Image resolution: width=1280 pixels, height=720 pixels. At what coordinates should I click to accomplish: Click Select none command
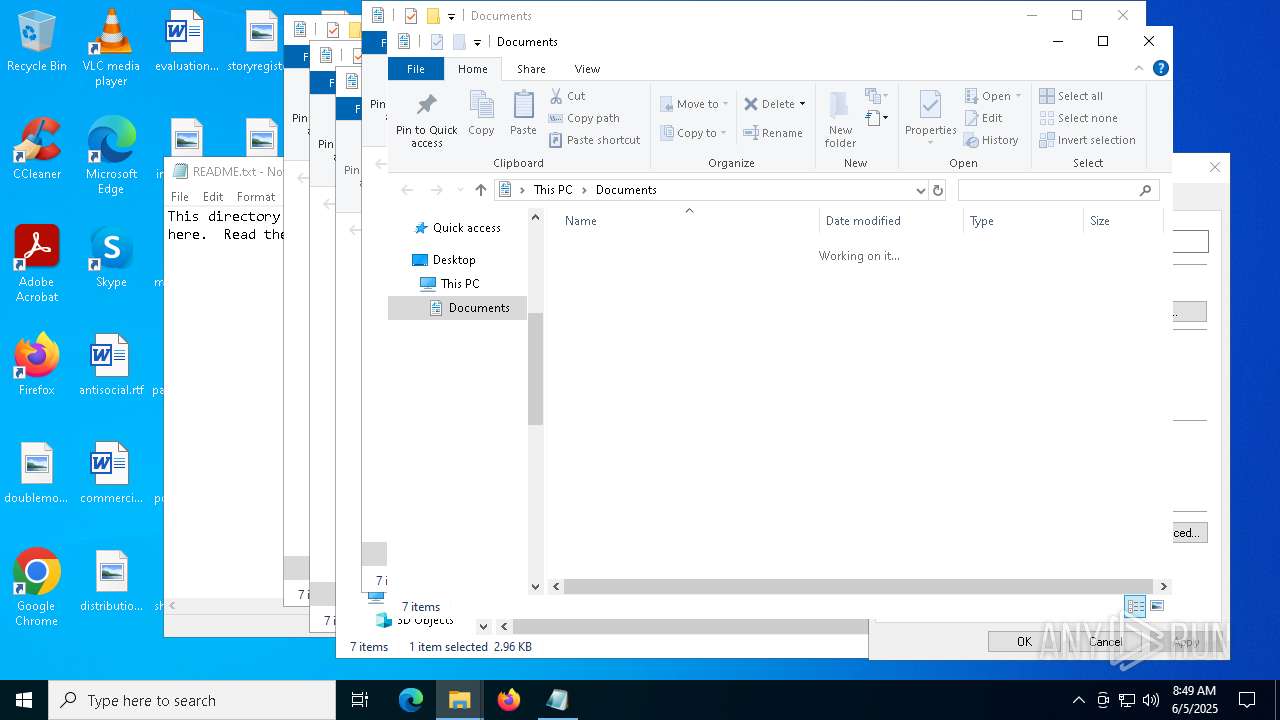[x=1079, y=118]
